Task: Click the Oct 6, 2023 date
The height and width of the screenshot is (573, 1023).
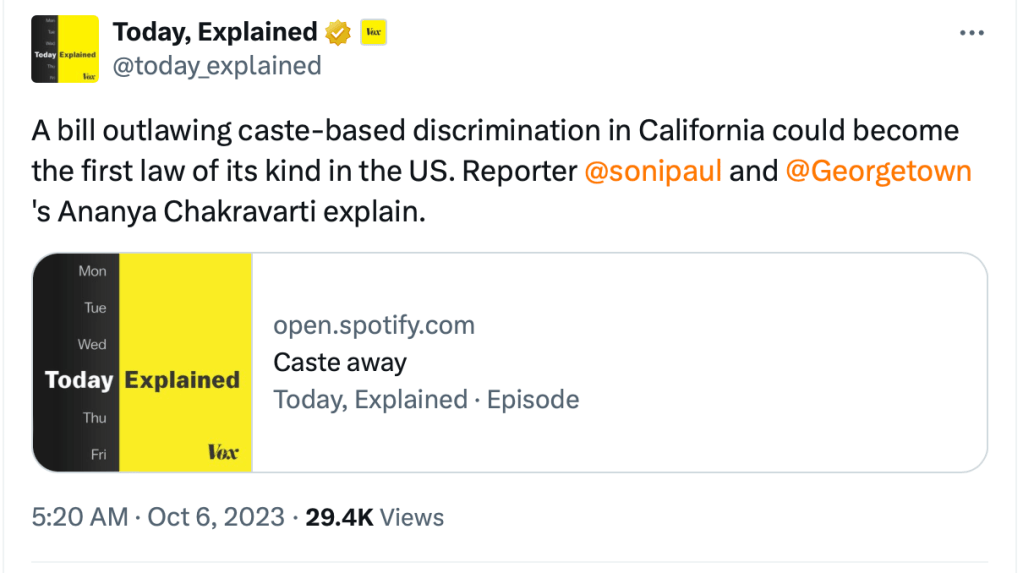Action: [216, 517]
